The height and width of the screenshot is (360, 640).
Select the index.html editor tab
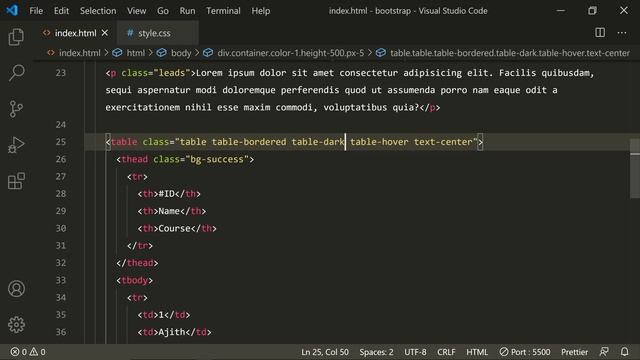(x=75, y=33)
